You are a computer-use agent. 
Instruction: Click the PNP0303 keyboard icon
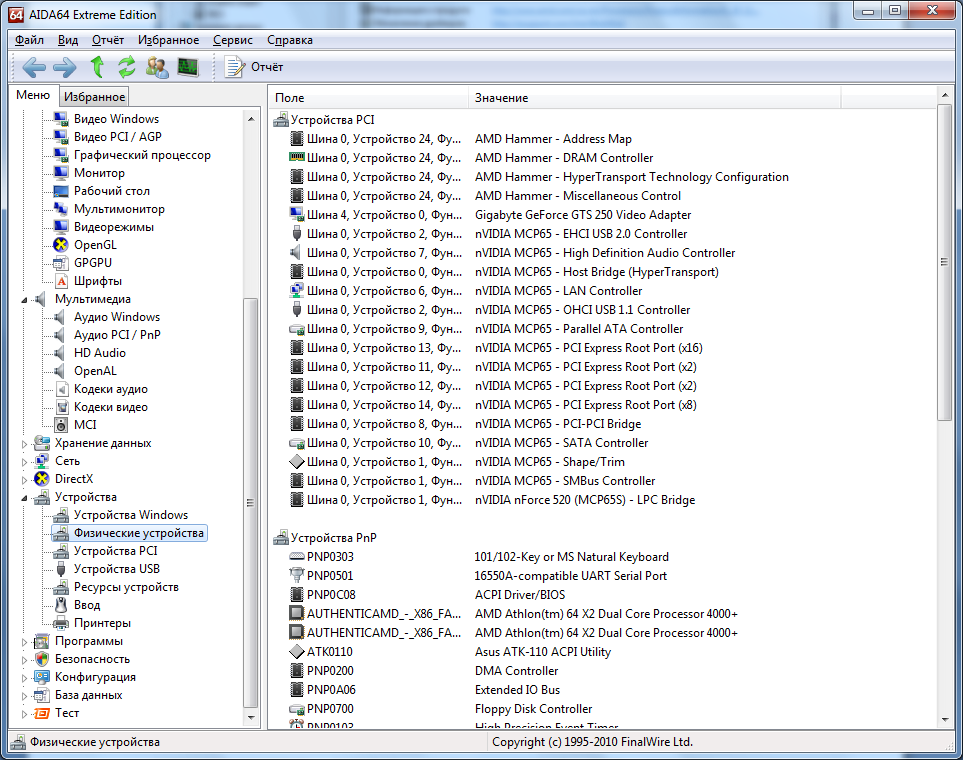[x=297, y=557]
